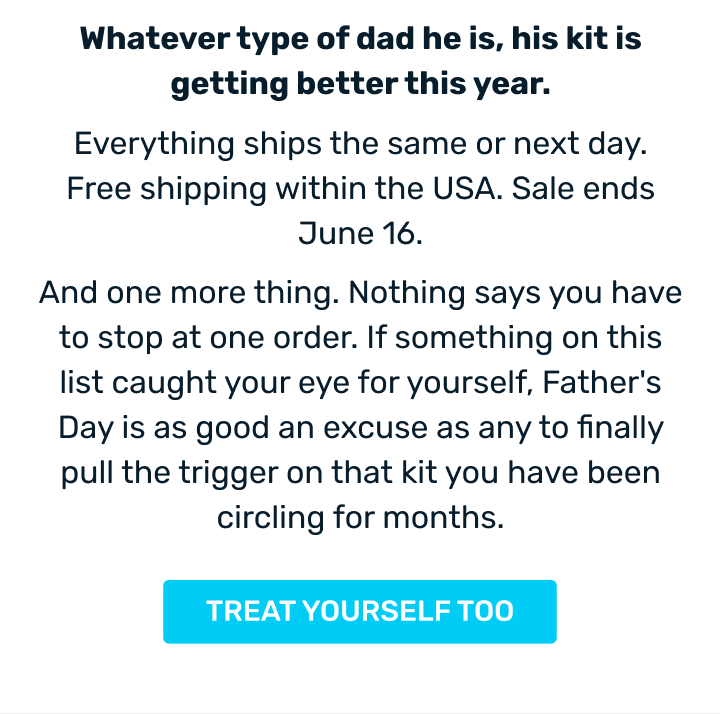The height and width of the screenshot is (714, 720).
Task: Click the headline line 'Whatever type of dad he is'
Action: pos(292,39)
